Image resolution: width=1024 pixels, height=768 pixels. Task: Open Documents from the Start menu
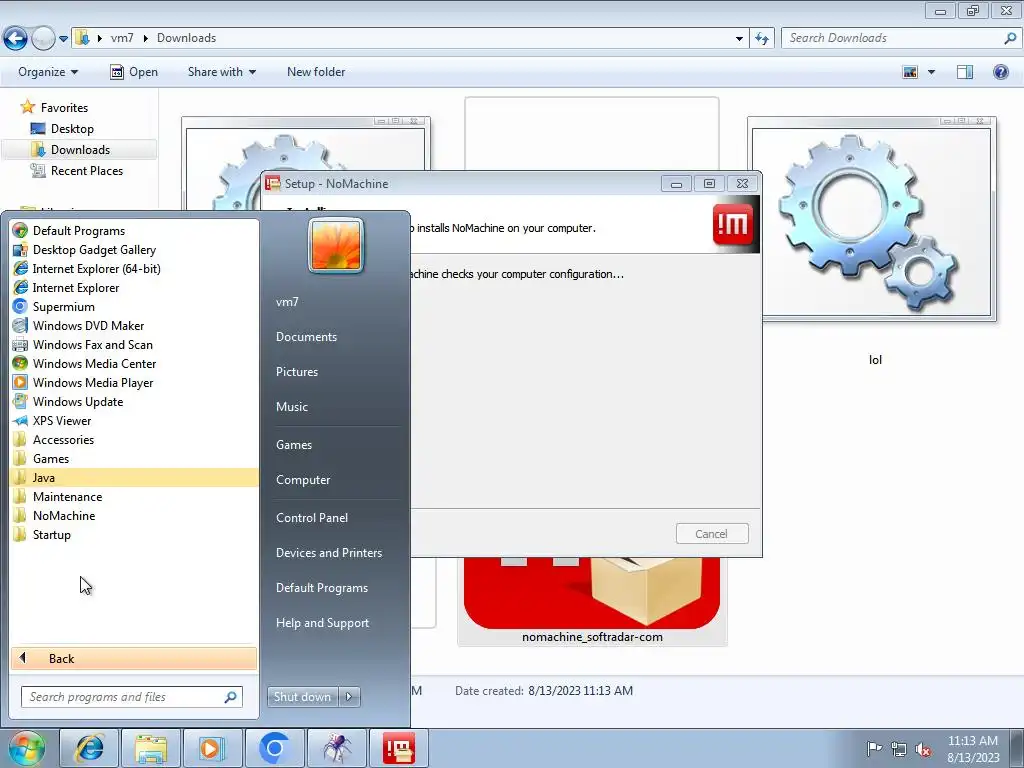[306, 336]
